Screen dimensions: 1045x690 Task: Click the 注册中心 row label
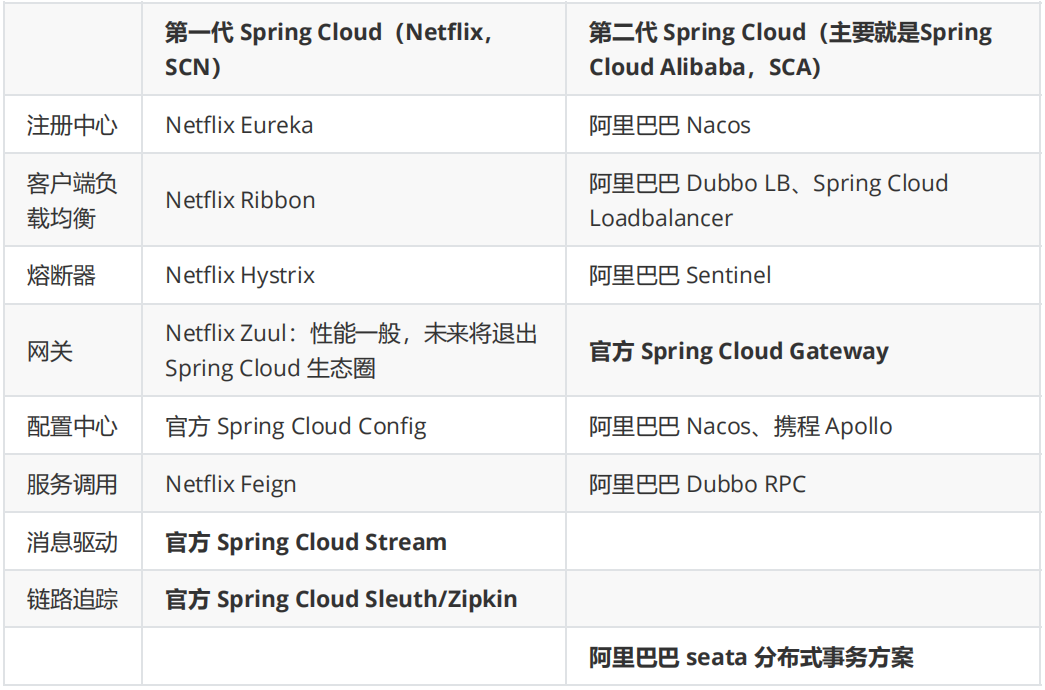(x=73, y=125)
